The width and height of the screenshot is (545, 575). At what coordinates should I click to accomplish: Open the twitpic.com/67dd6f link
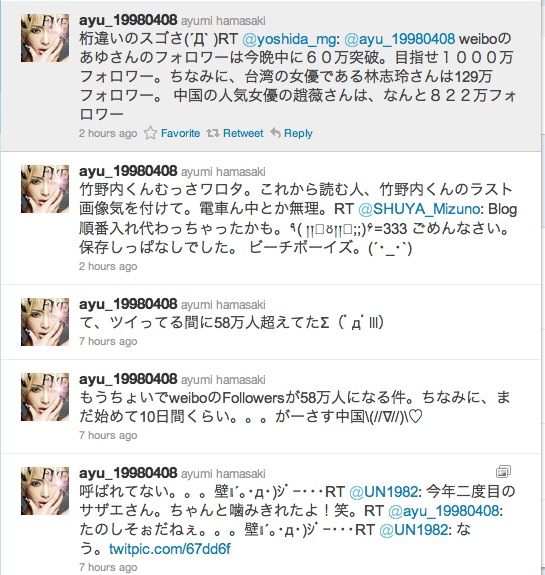point(170,549)
